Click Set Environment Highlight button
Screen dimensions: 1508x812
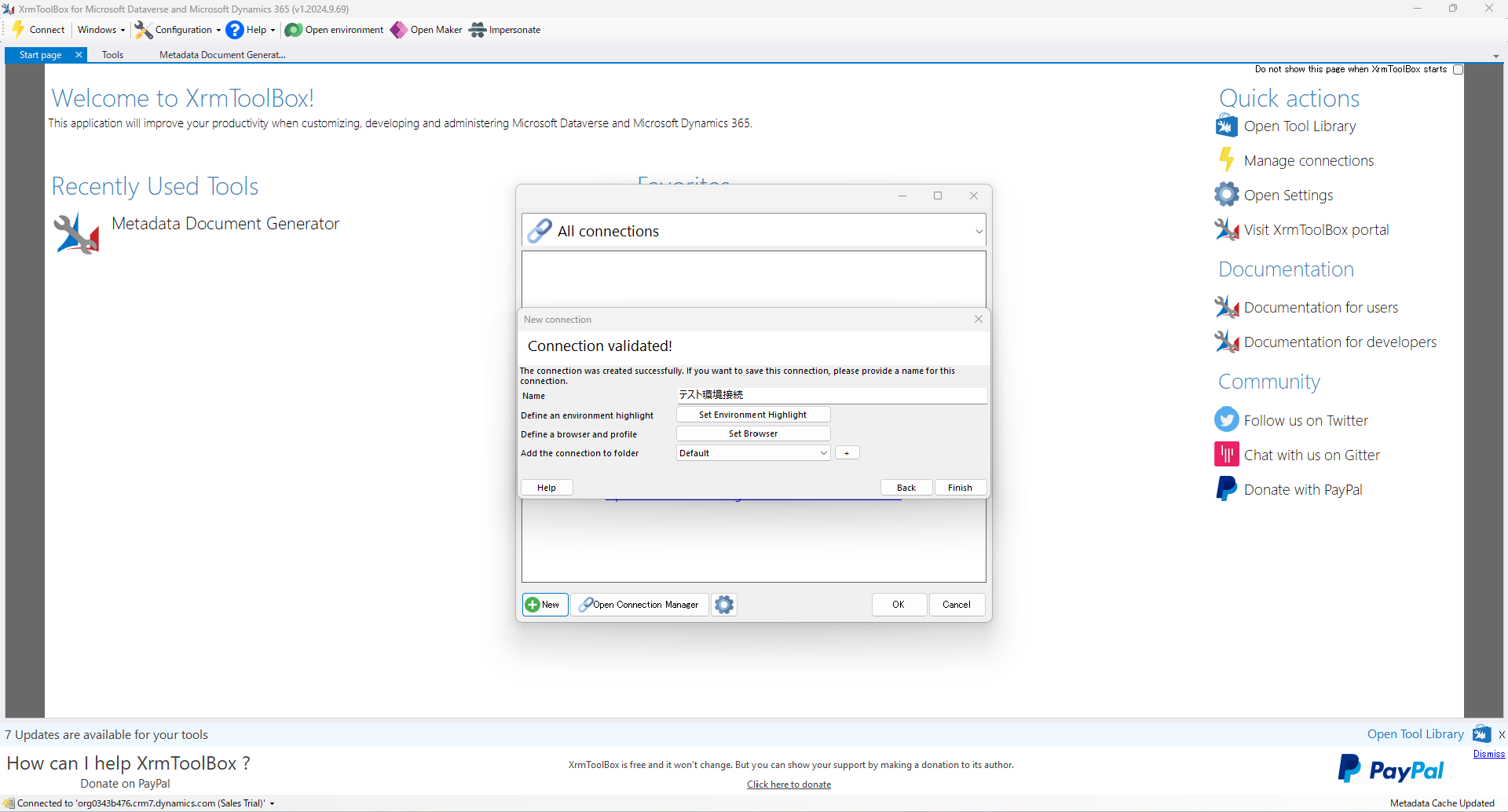click(752, 415)
